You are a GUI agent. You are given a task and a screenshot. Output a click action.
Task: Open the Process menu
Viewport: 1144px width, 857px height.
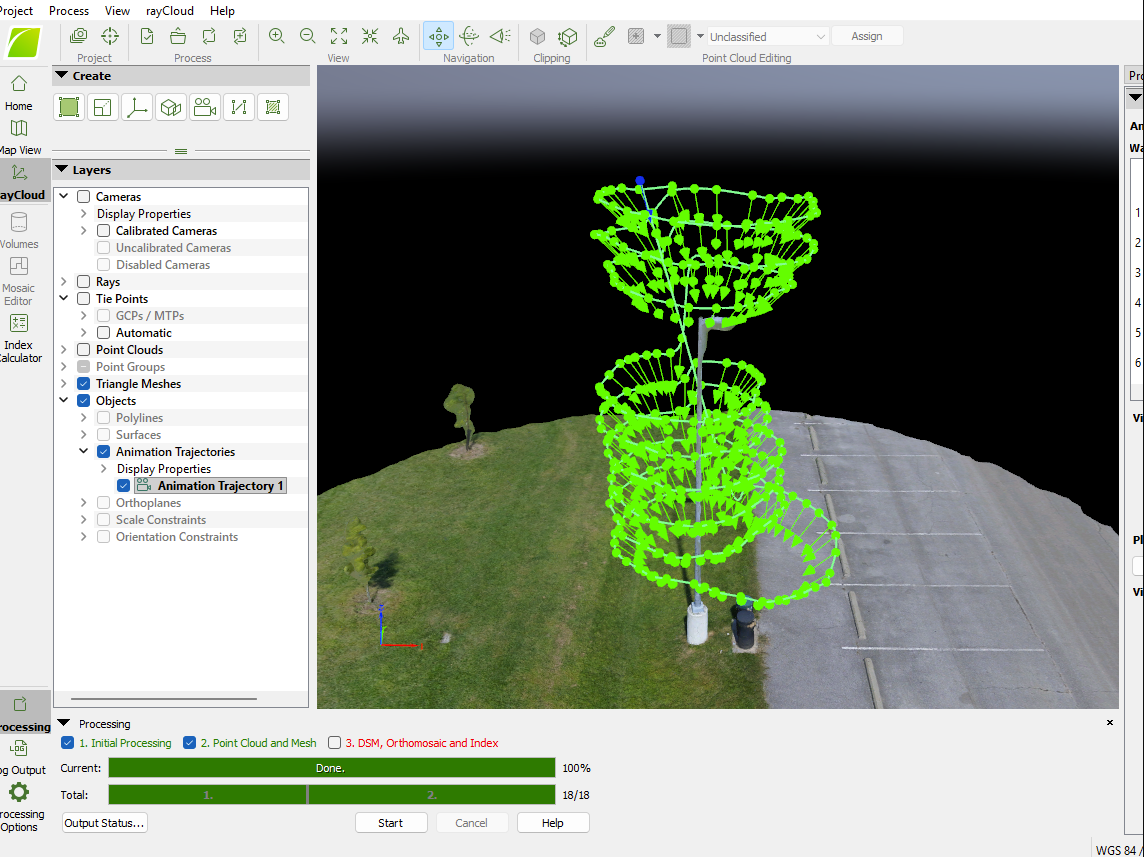(x=69, y=11)
